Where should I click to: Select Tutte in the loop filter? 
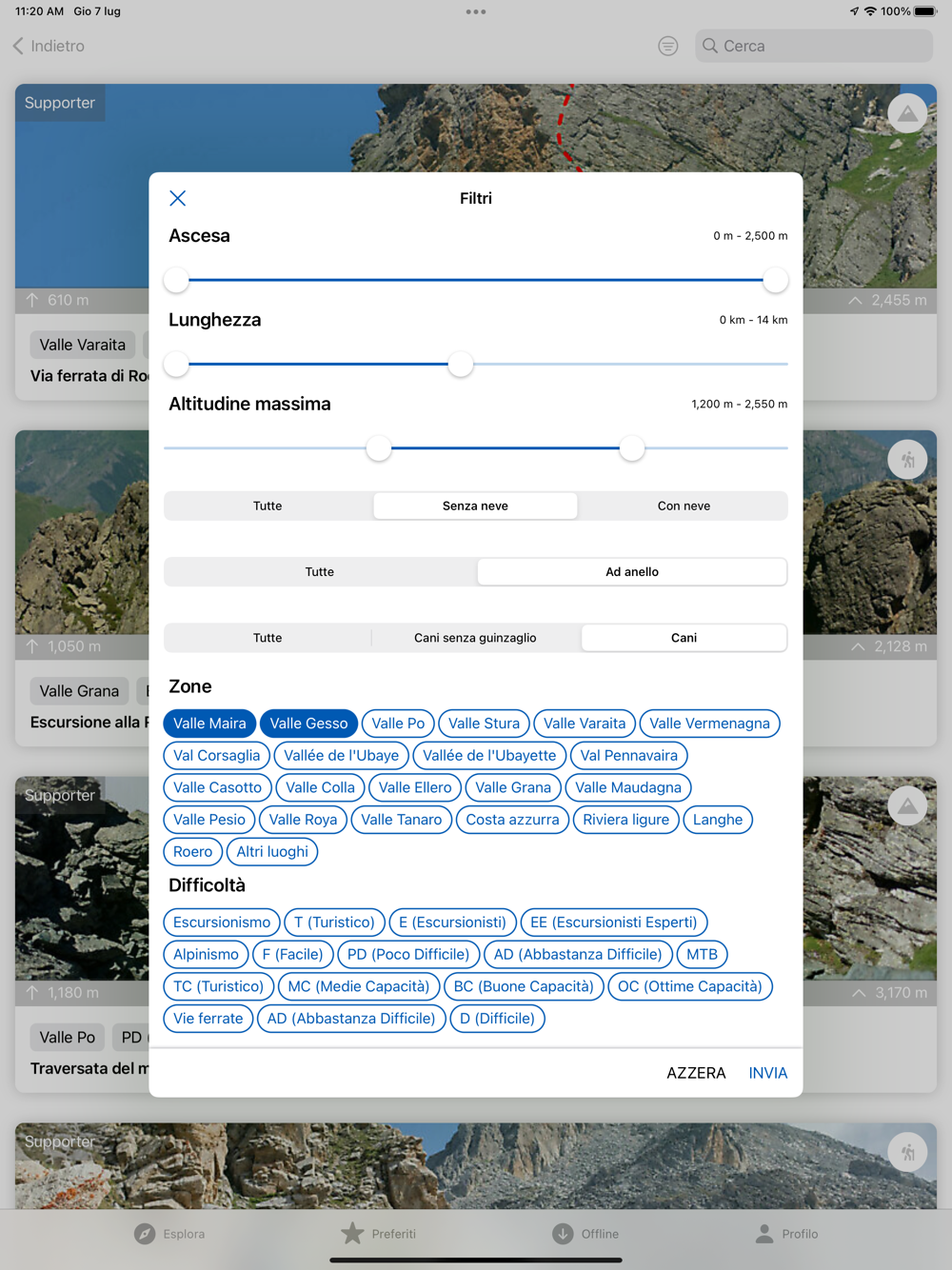coord(320,572)
